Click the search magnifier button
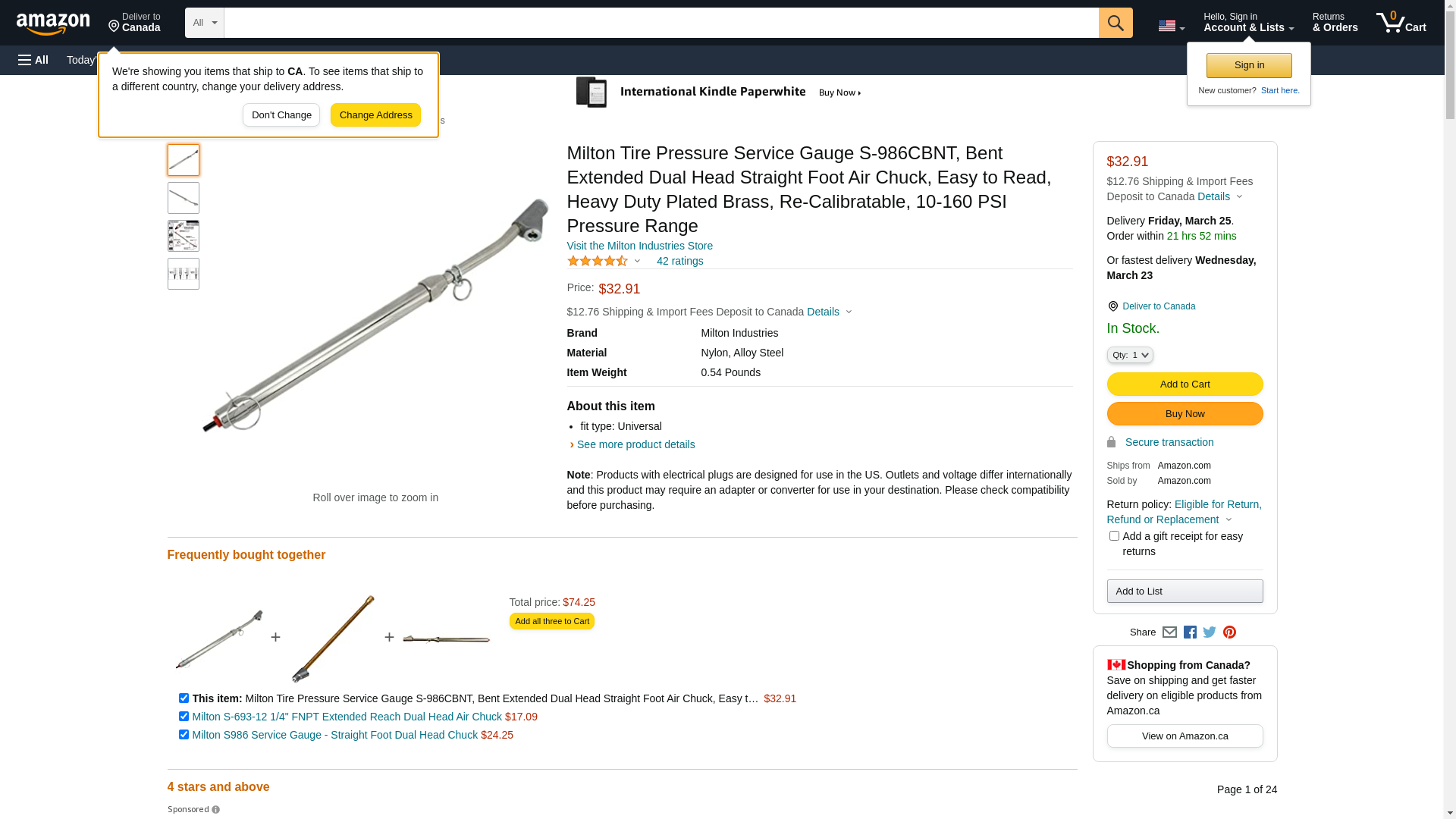The image size is (1456, 819). (1115, 23)
